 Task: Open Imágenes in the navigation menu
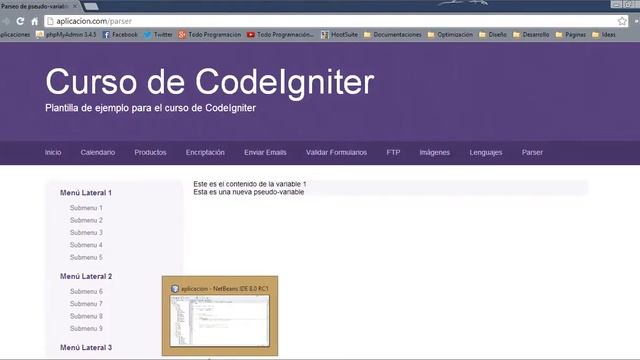coord(434,152)
